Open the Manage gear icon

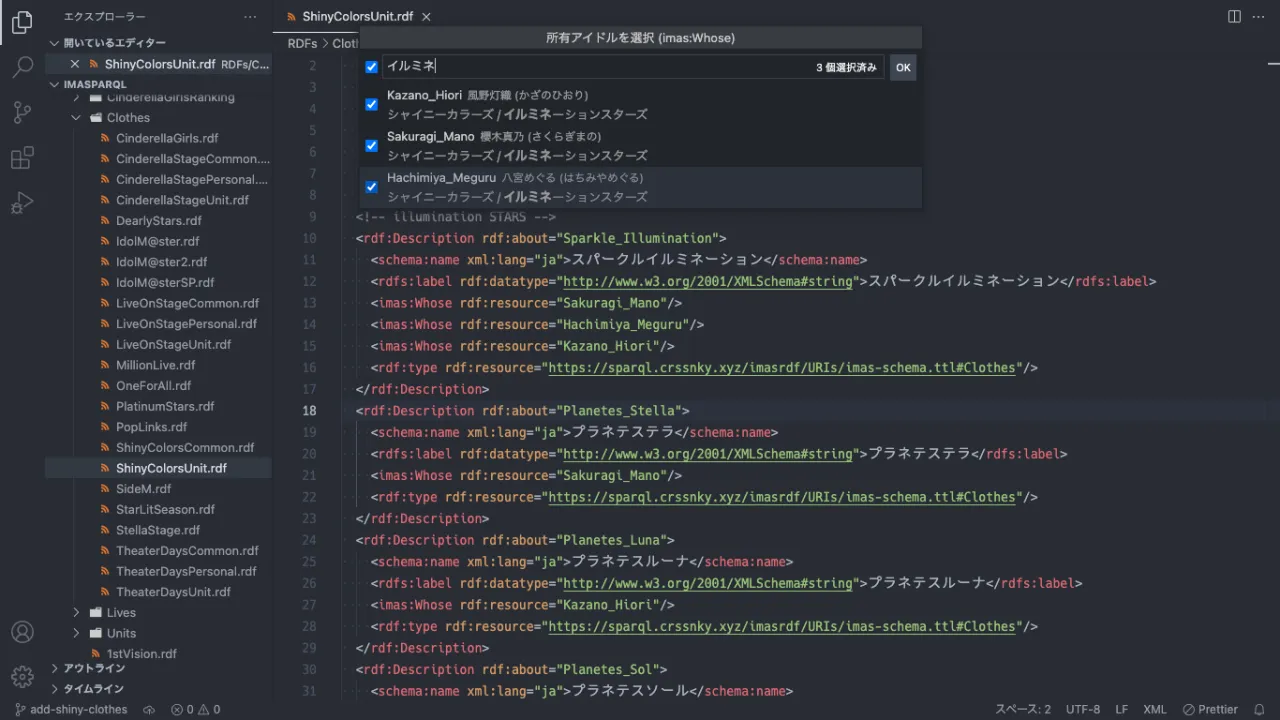click(x=22, y=677)
